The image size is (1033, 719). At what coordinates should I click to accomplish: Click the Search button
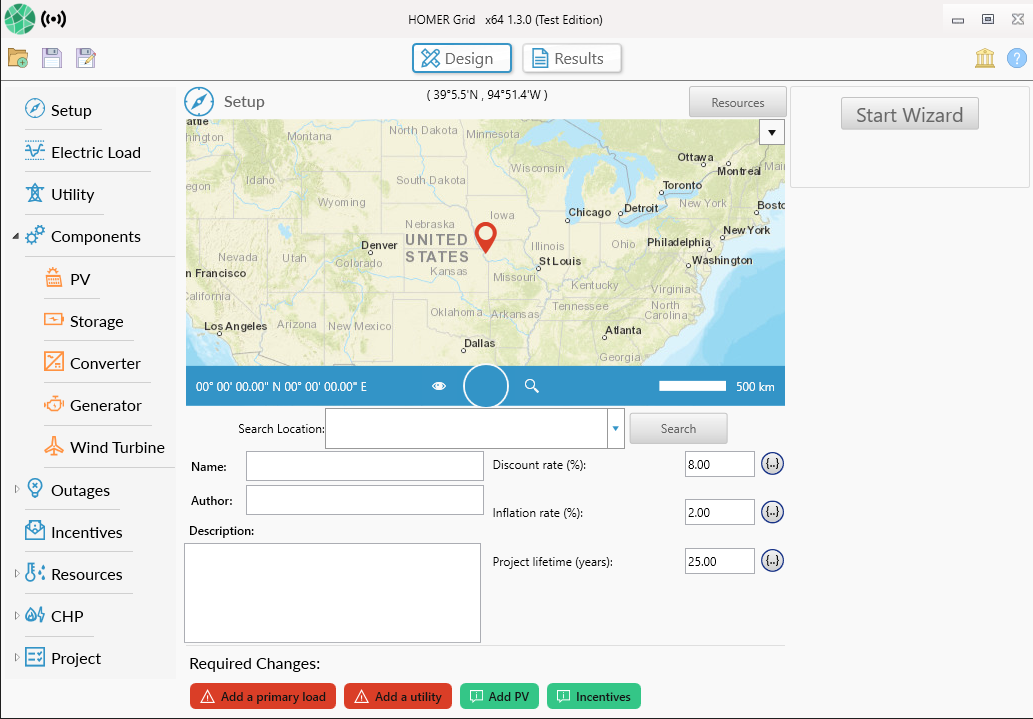[679, 428]
